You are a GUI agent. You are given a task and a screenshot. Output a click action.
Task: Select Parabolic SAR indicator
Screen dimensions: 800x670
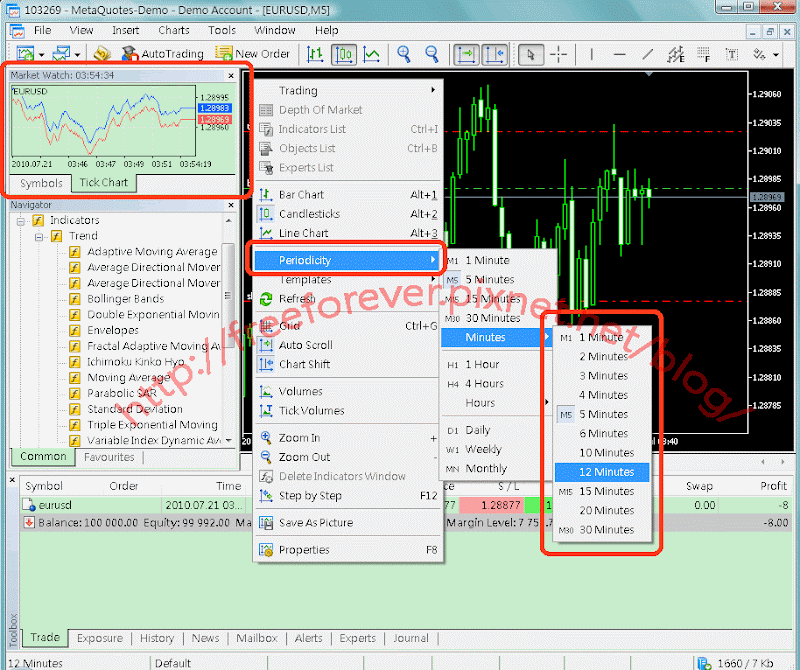click(122, 393)
